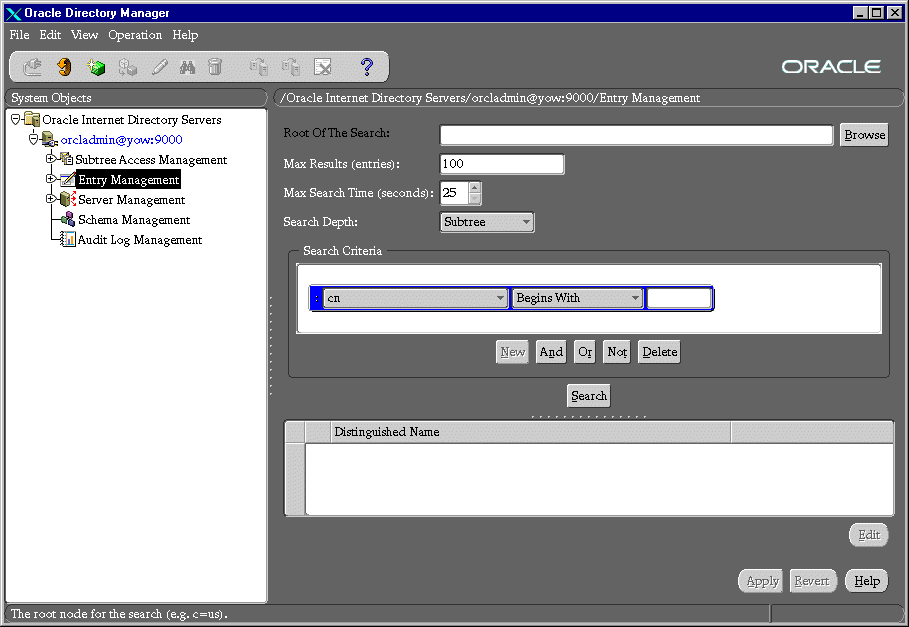Open the View menu
This screenshot has height=627, width=909.
pos(85,35)
